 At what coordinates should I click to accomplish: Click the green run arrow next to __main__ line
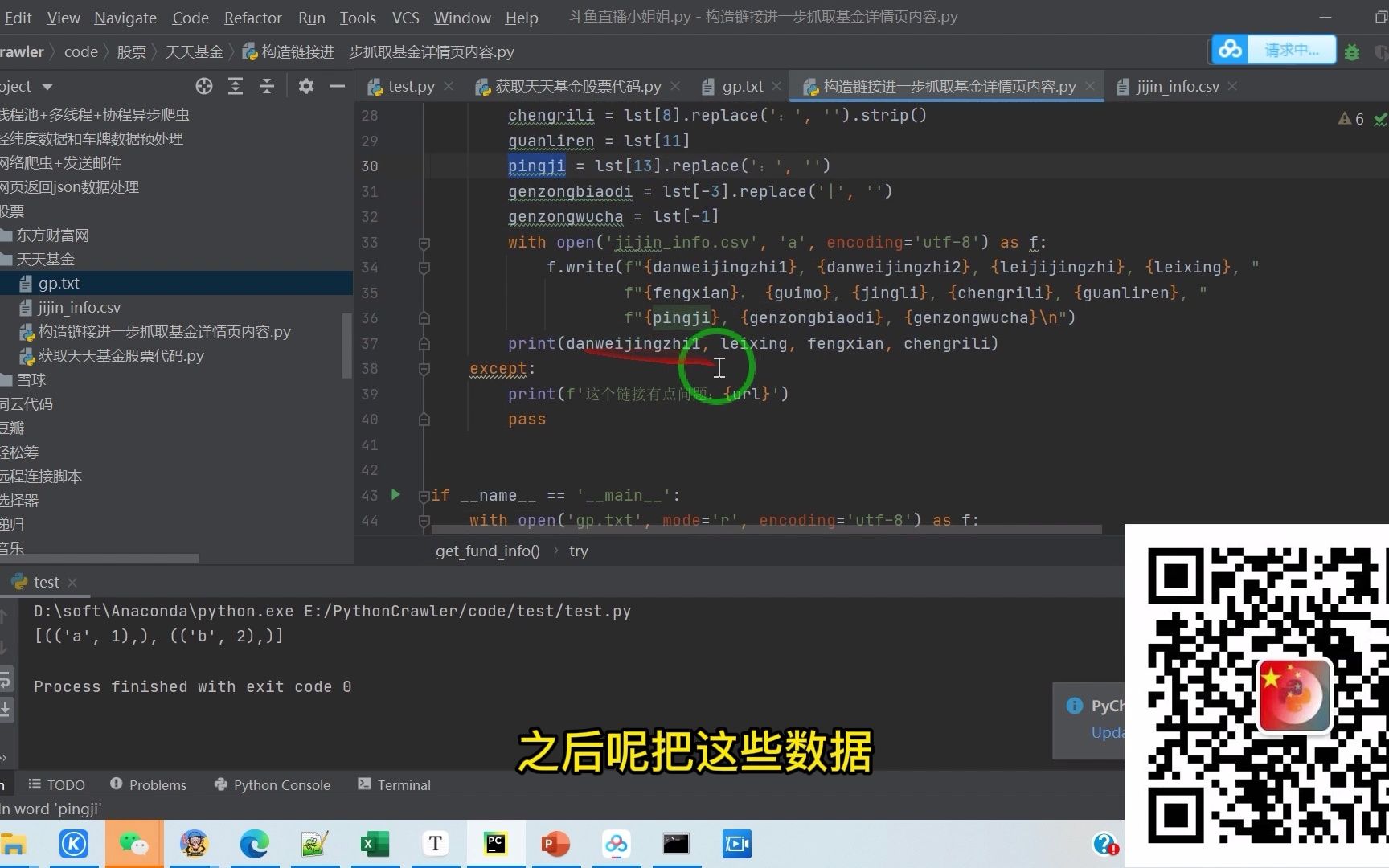(x=395, y=495)
